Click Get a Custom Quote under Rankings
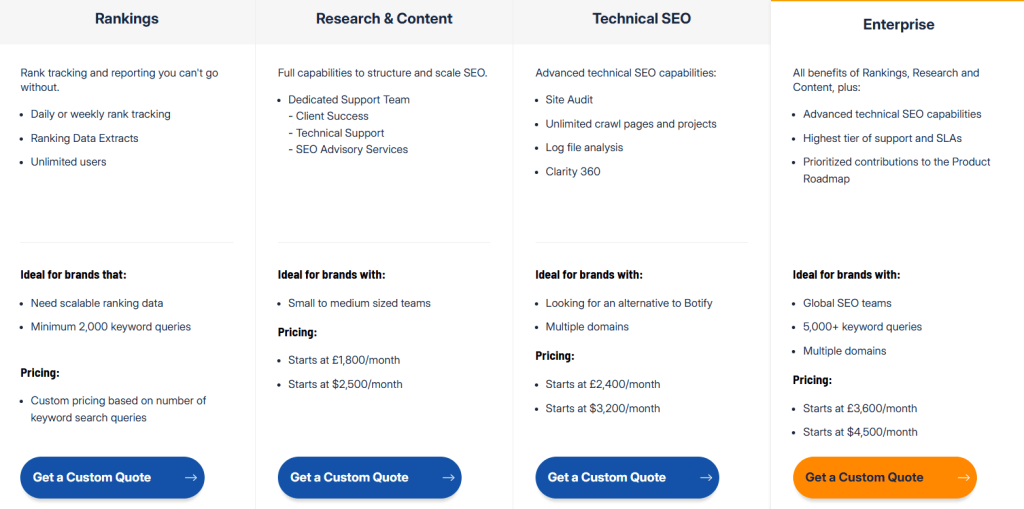 (112, 478)
